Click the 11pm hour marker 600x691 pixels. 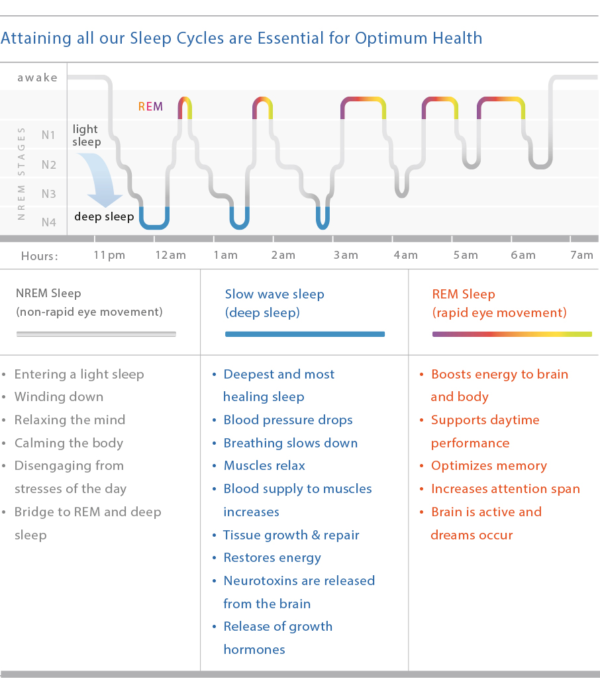110,256
